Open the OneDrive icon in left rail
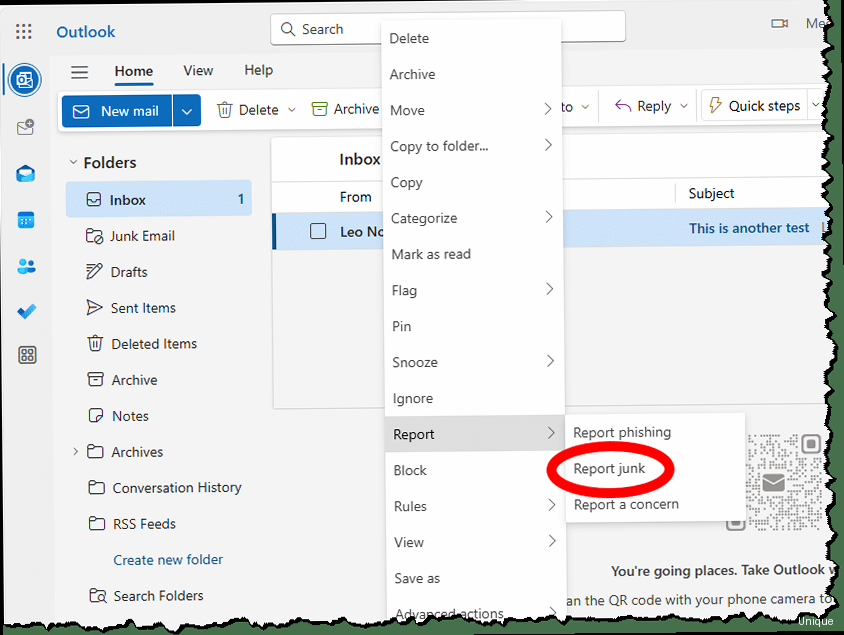This screenshot has width=844, height=635. coord(26,173)
